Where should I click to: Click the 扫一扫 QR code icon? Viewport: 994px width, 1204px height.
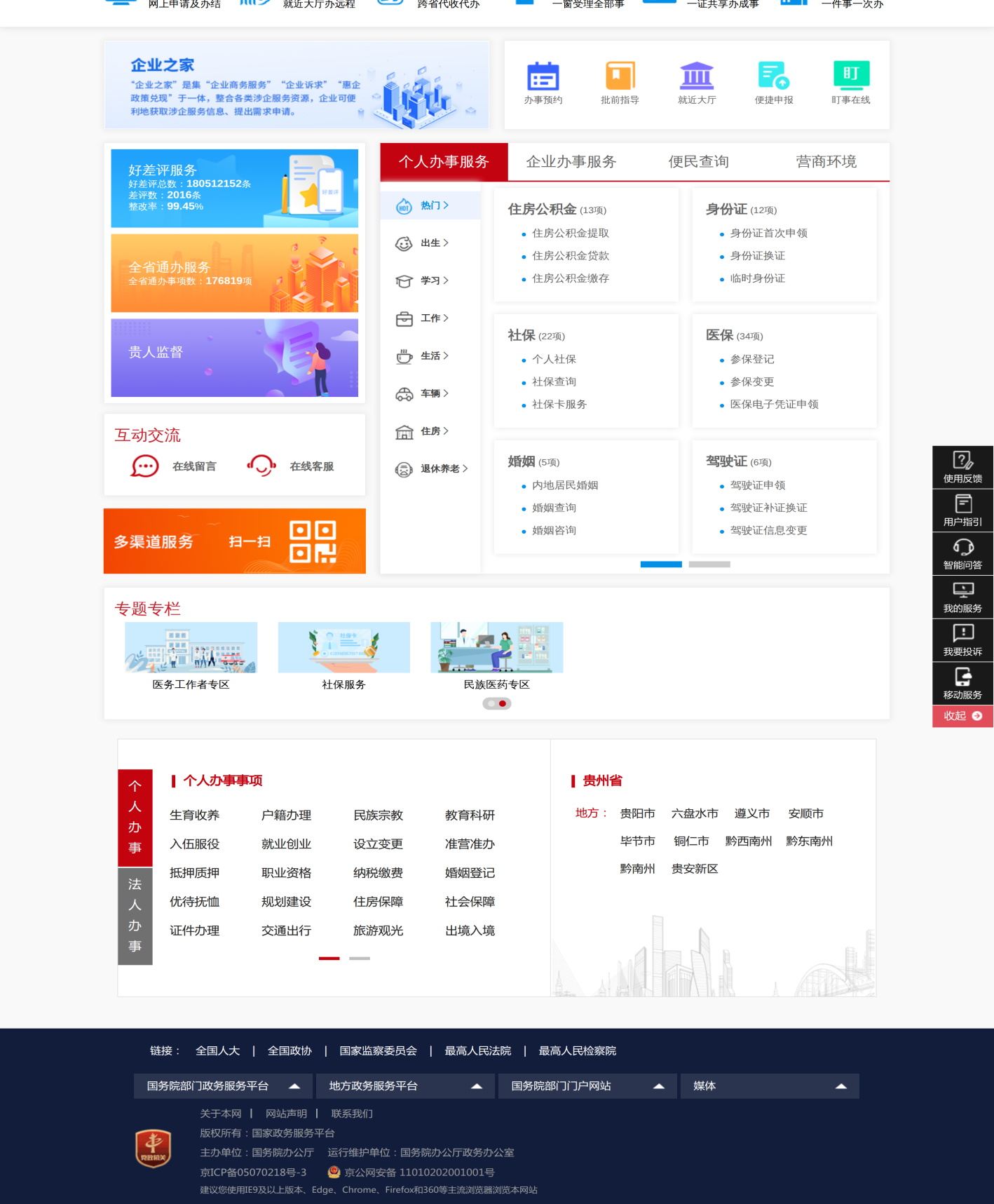(313, 541)
